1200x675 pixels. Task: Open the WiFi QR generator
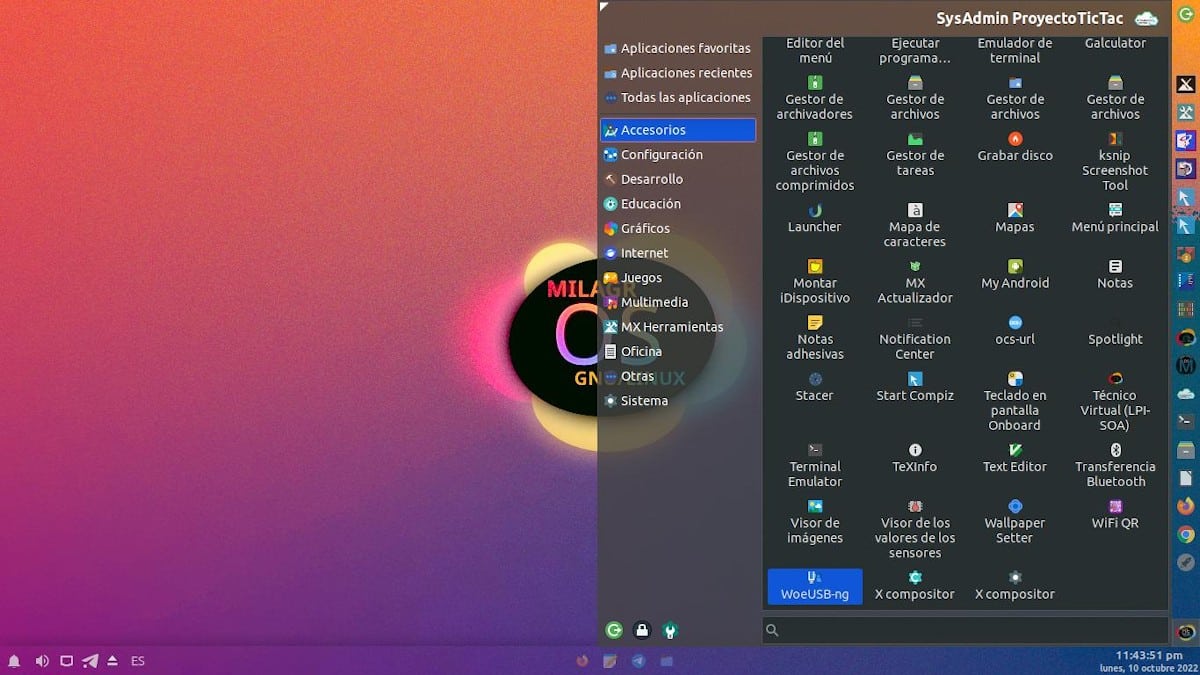[x=1114, y=514]
